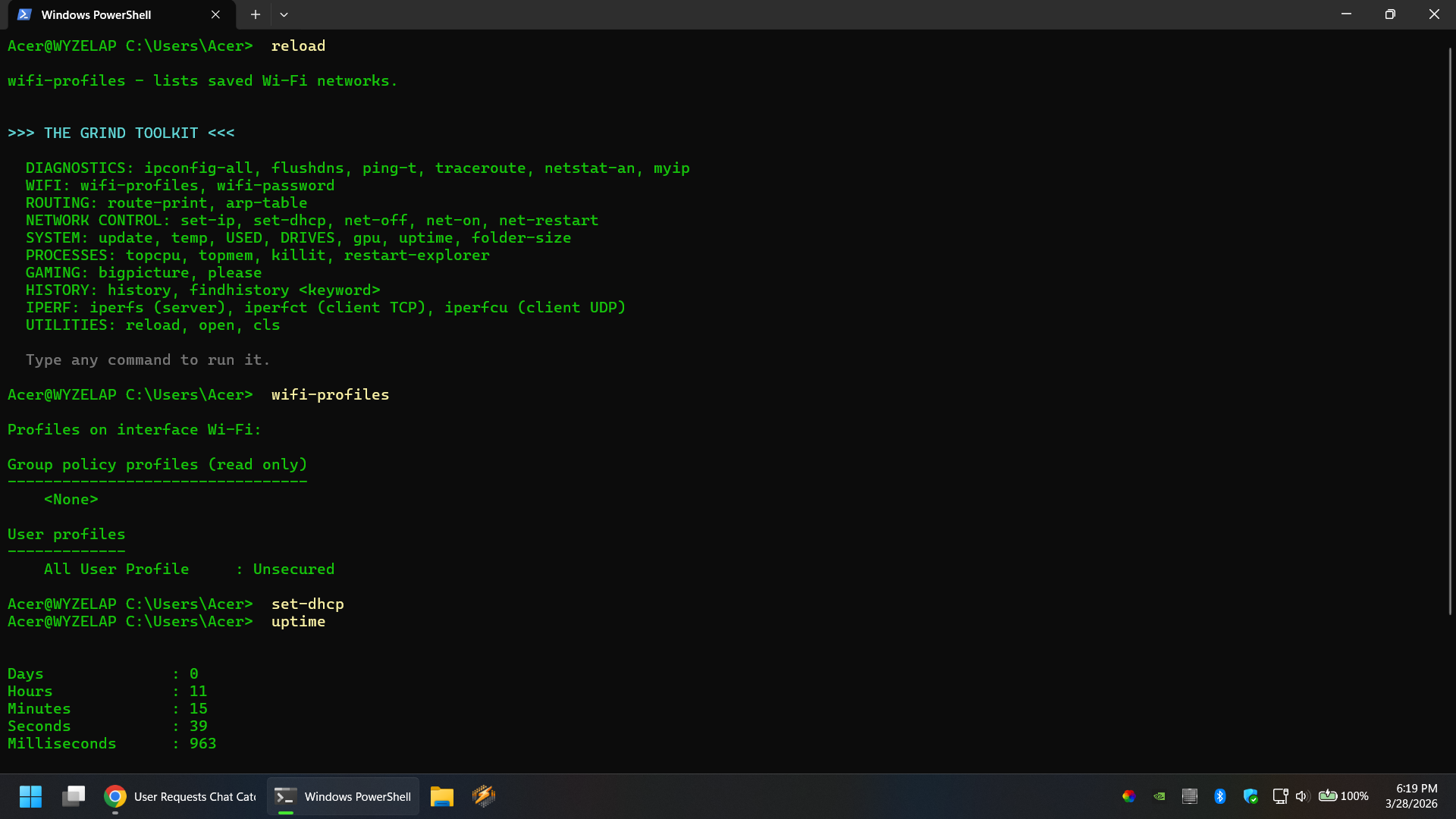Viewport: 1456px width, 819px height.
Task: Open a new terminal tab with plus button
Action: (256, 14)
